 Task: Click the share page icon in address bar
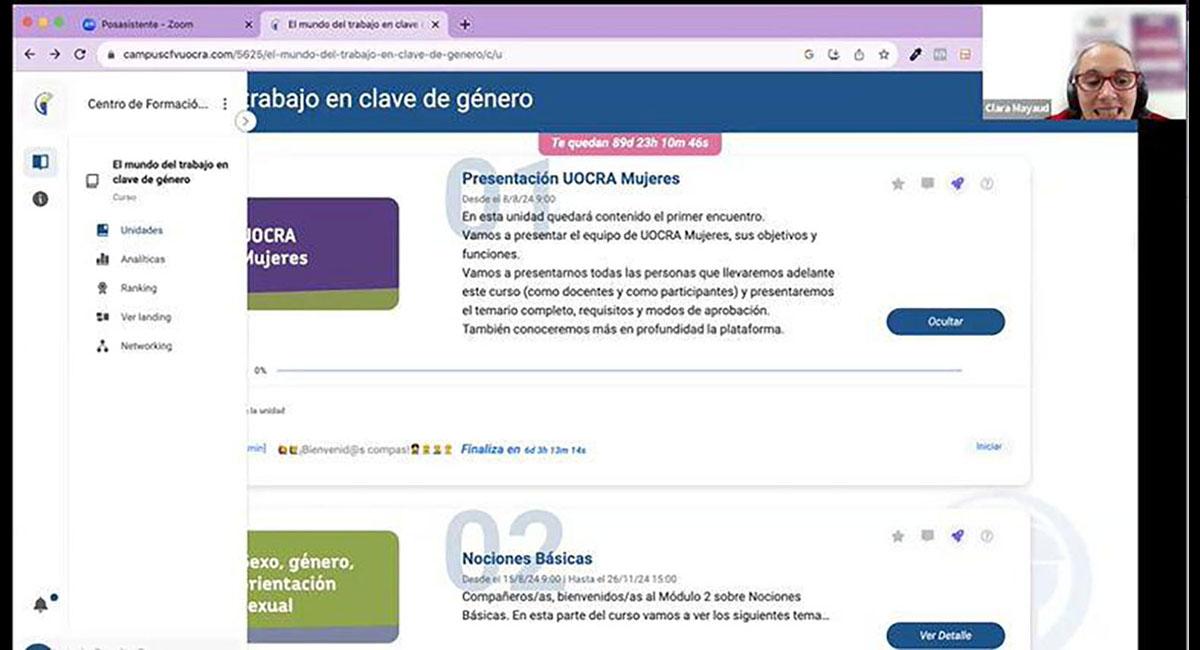[859, 55]
